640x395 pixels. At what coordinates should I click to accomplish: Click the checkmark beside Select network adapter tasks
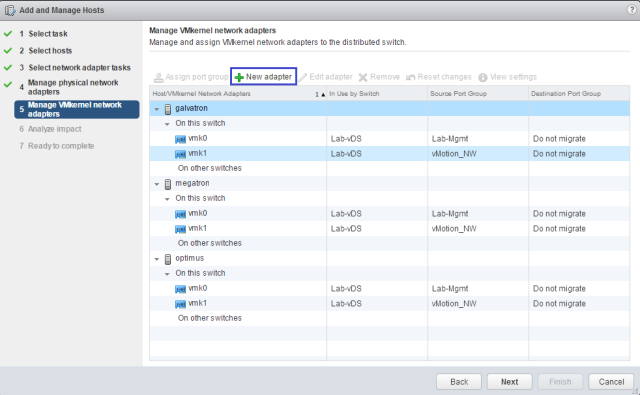tap(8, 67)
